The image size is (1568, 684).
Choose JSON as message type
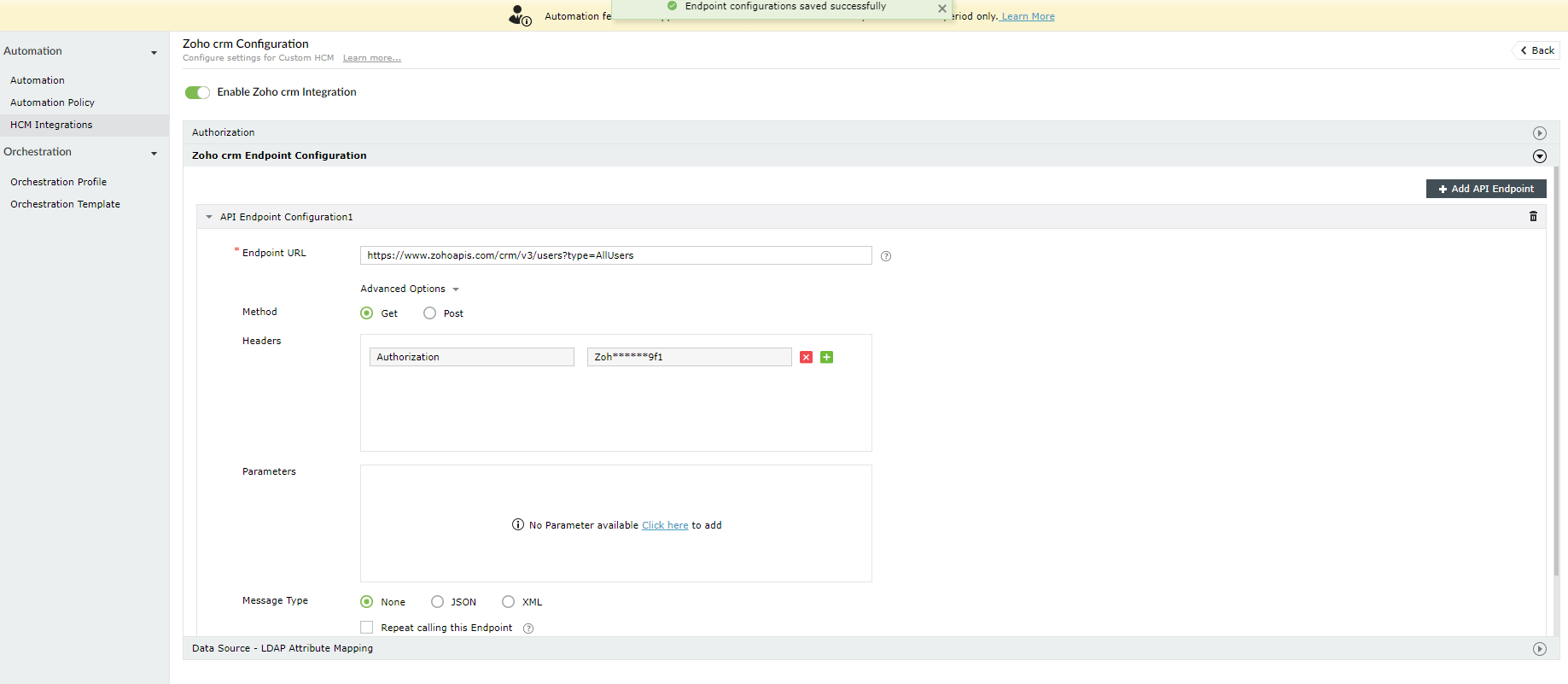pyautogui.click(x=437, y=602)
